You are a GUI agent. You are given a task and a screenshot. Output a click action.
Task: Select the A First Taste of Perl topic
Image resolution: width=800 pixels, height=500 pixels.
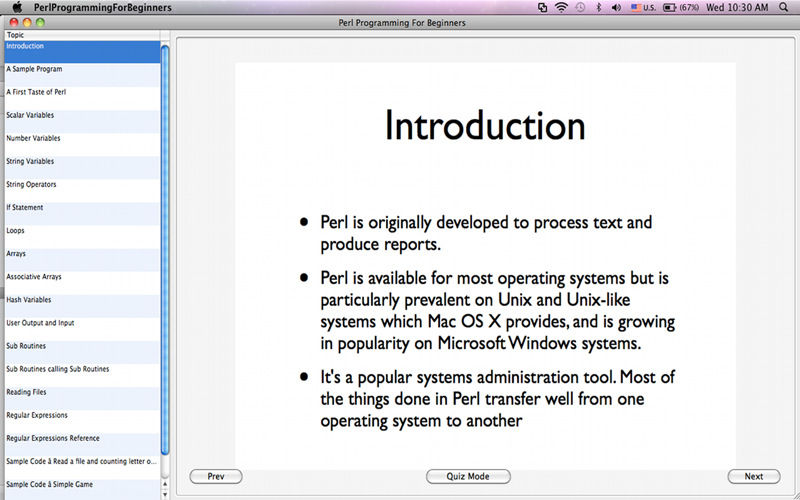82,98
